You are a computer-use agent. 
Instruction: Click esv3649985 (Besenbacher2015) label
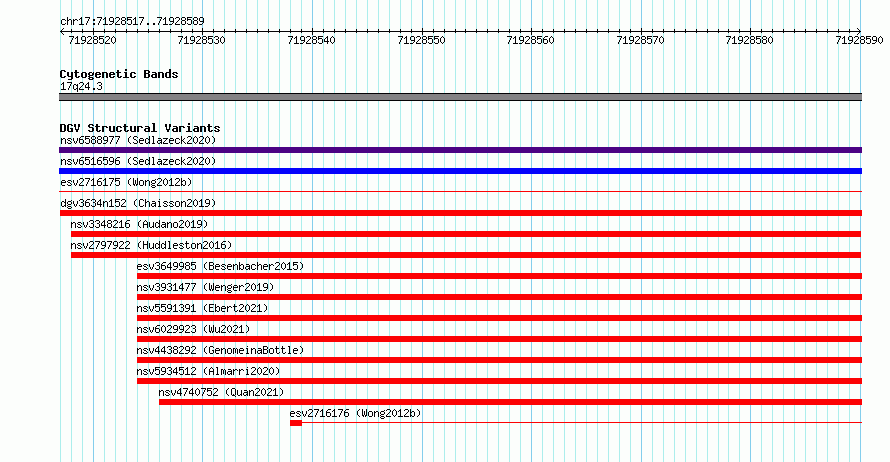220,266
